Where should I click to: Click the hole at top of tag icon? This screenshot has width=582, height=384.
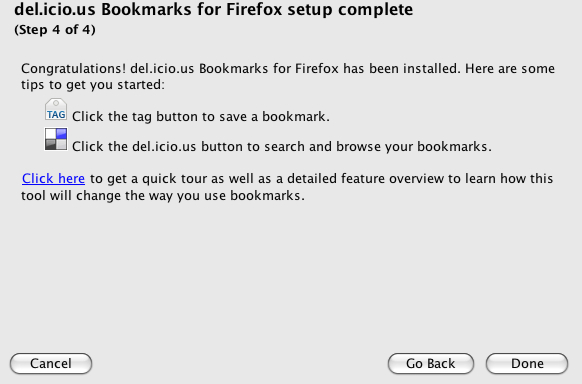tap(56, 103)
